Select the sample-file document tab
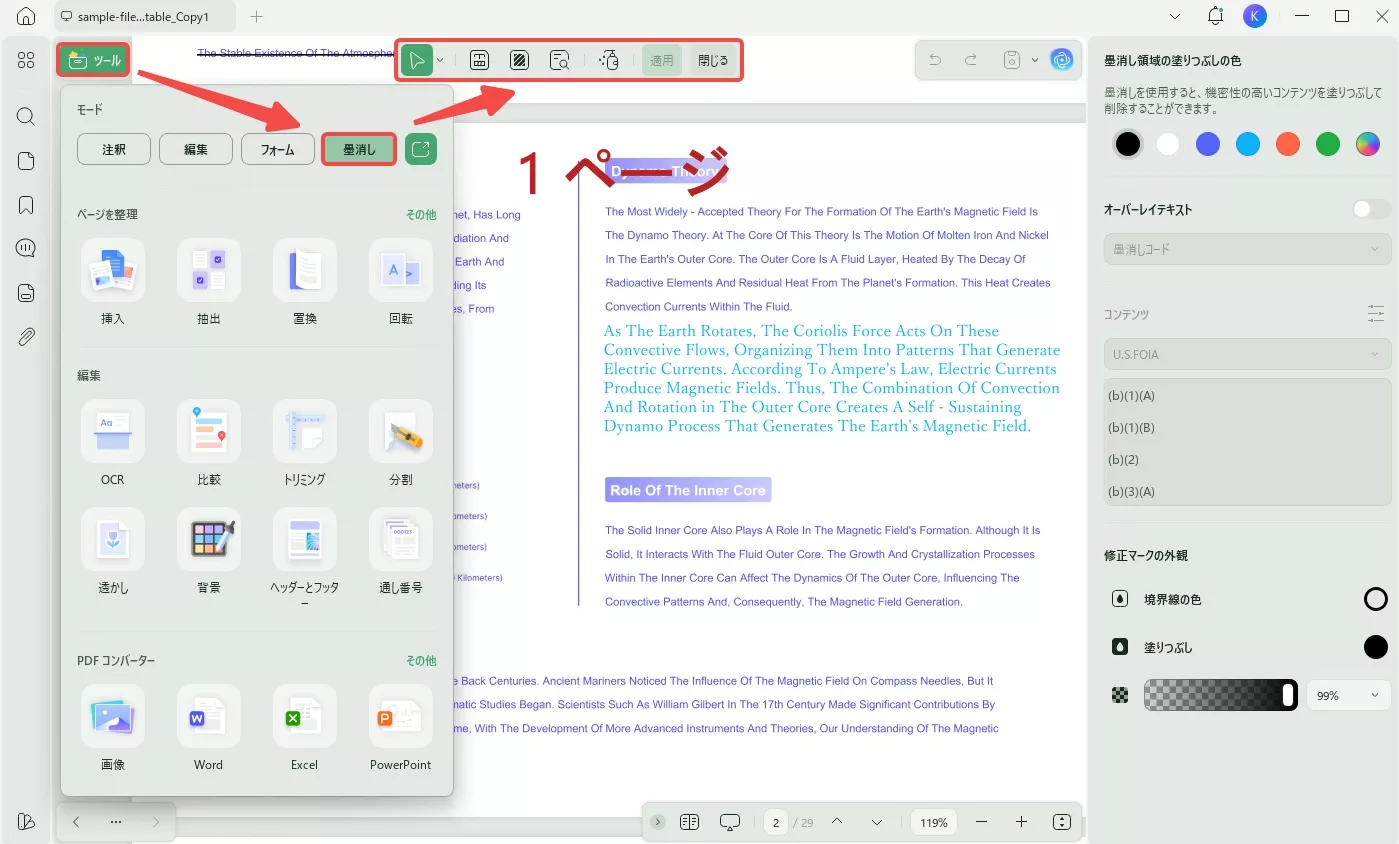 click(145, 17)
